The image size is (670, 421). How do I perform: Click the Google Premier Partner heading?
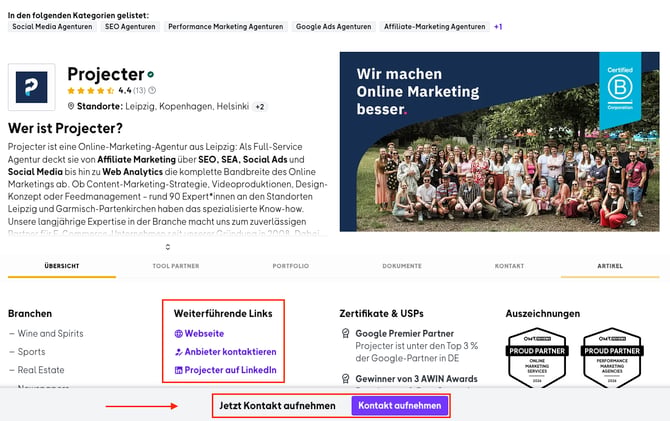click(405, 333)
